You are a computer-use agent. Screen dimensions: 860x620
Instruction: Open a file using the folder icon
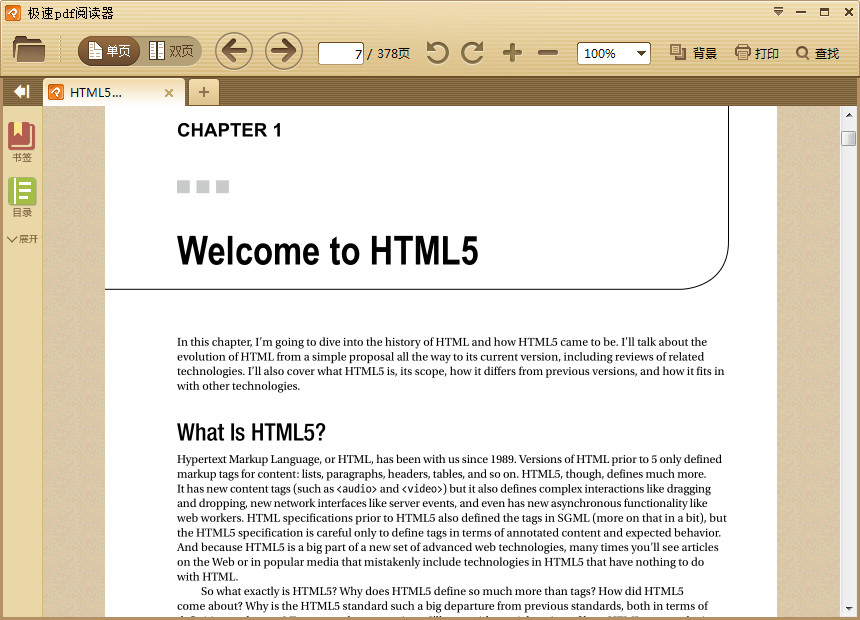pyautogui.click(x=29, y=49)
